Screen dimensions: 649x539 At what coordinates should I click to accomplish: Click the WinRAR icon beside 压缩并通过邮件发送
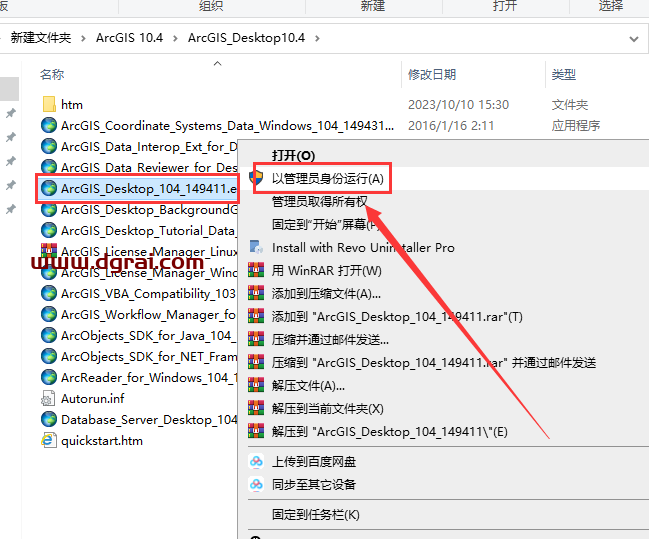click(256, 339)
